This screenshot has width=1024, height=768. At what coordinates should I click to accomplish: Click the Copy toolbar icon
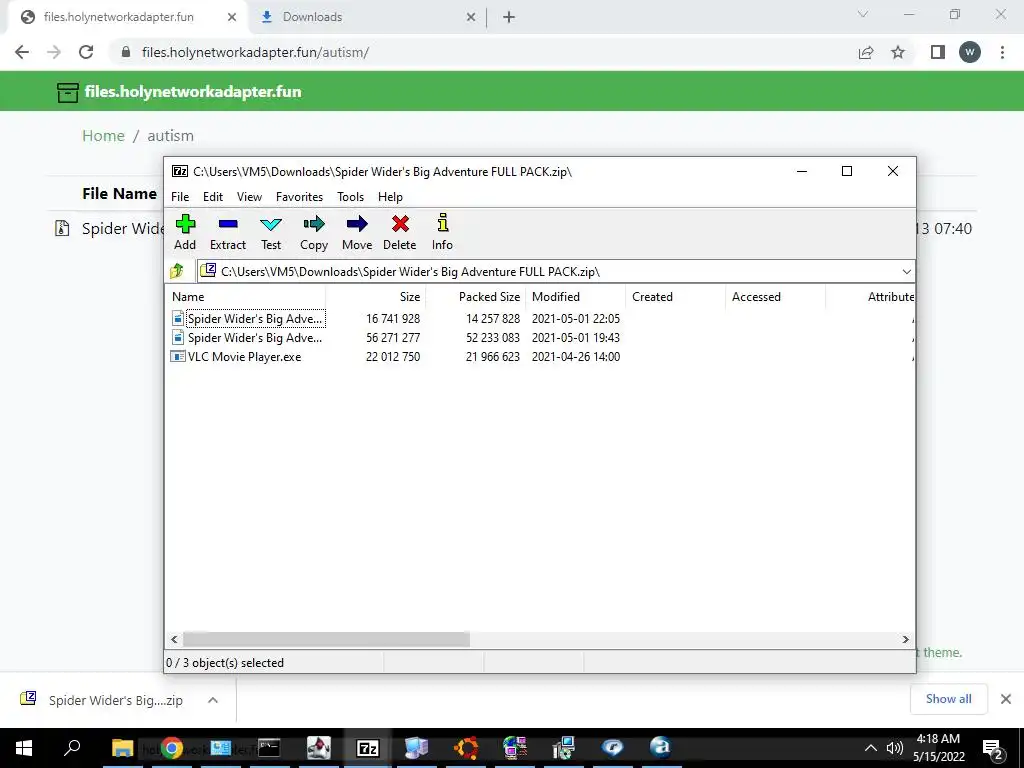tap(314, 232)
